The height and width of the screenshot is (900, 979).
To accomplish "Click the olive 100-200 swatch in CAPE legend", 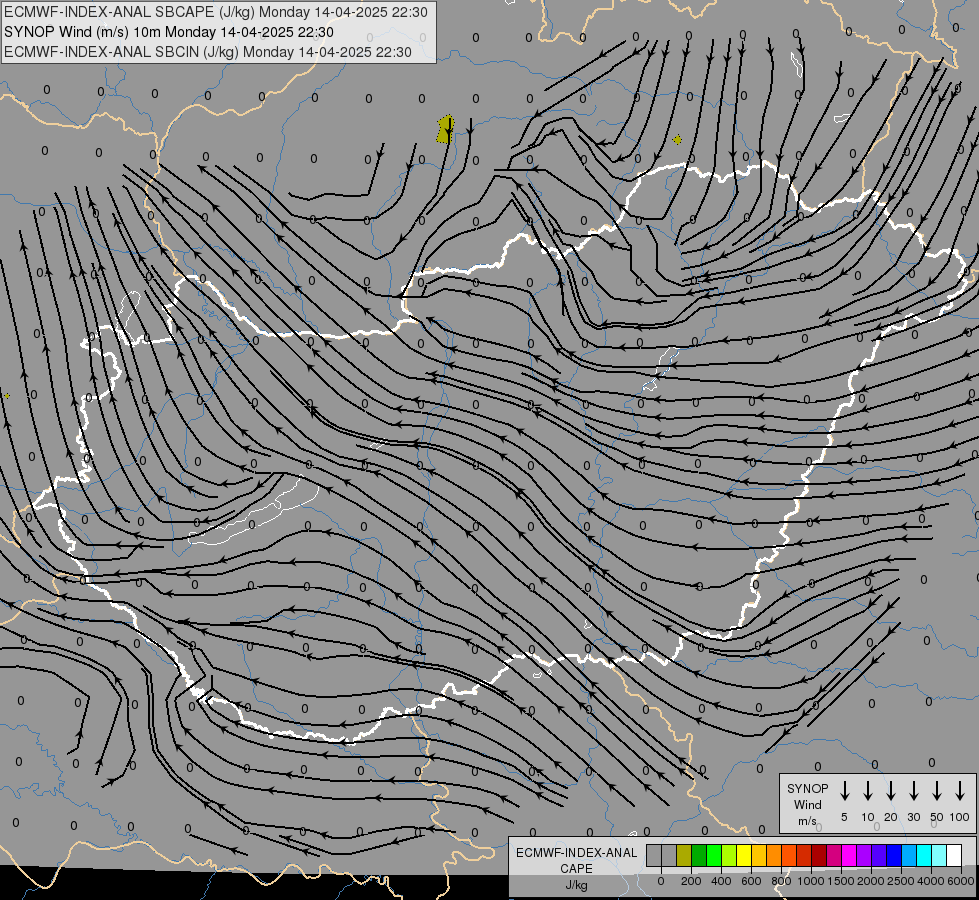I will pos(684,855).
